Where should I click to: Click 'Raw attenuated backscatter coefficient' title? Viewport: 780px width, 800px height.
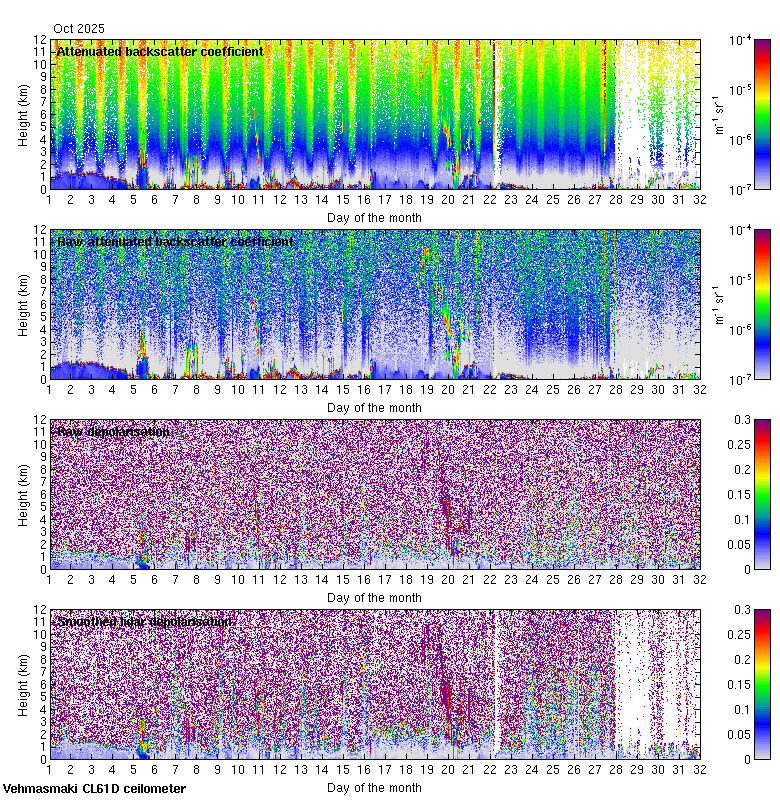point(175,241)
